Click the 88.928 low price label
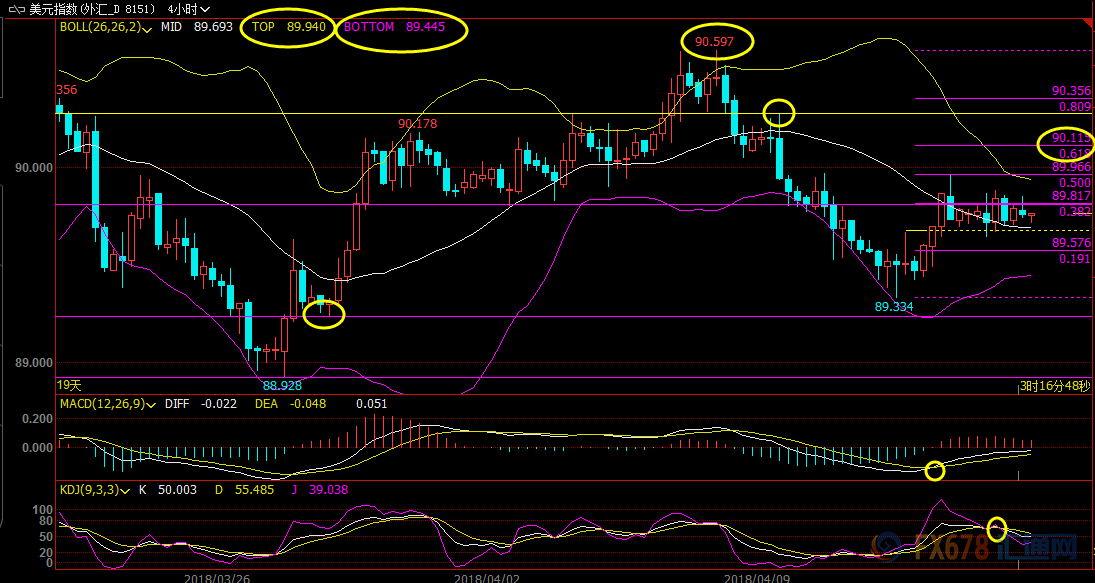The image size is (1095, 583). click(282, 384)
